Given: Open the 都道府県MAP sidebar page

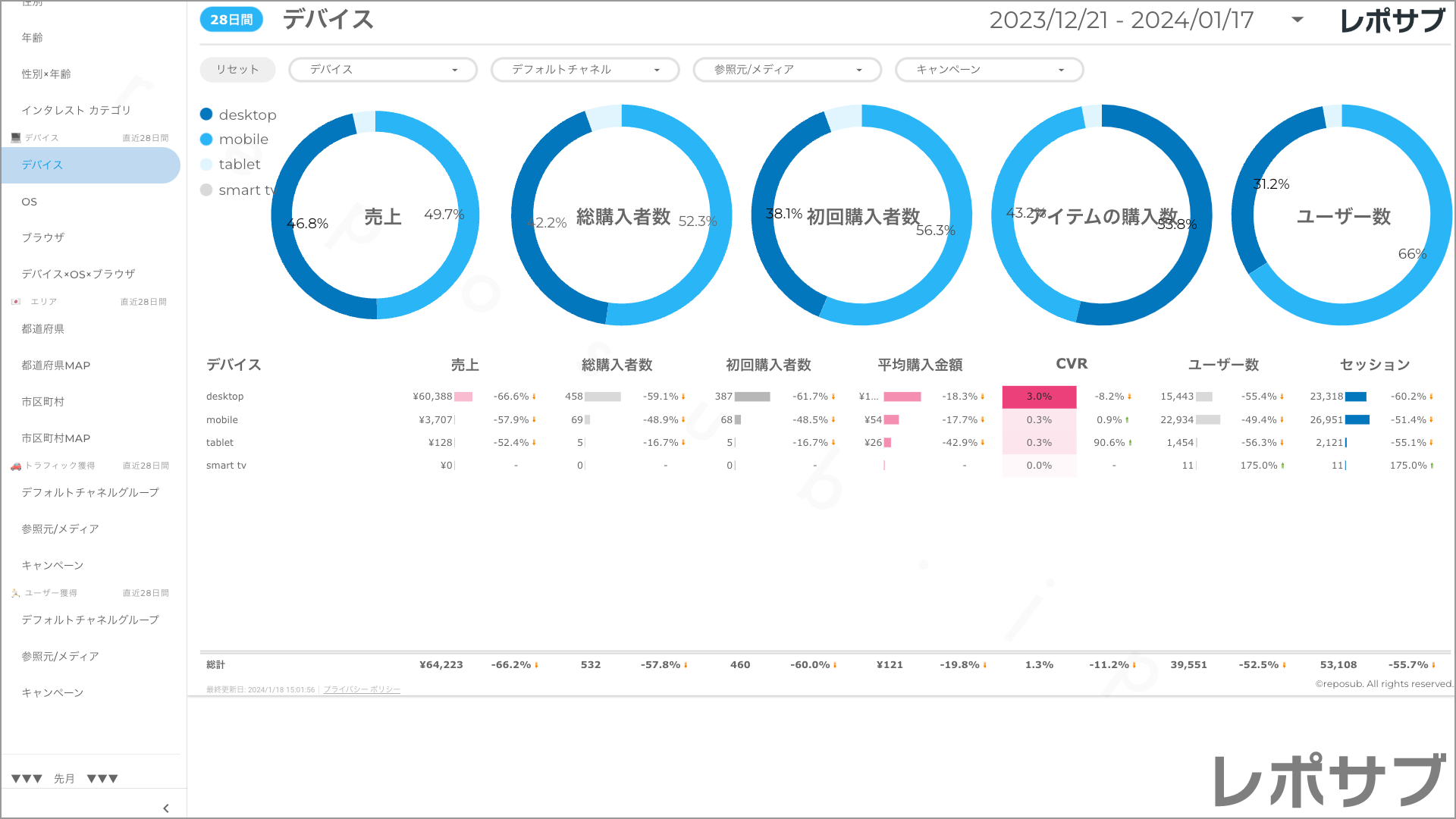Looking at the screenshot, I should click(x=55, y=366).
